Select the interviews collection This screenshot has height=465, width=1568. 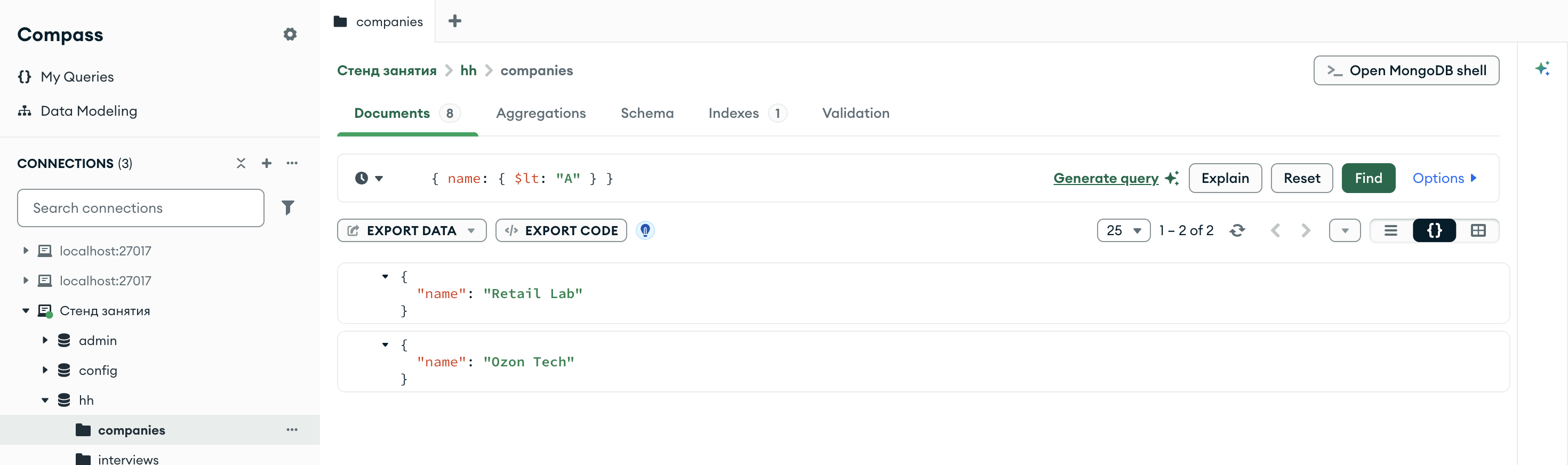click(128, 459)
